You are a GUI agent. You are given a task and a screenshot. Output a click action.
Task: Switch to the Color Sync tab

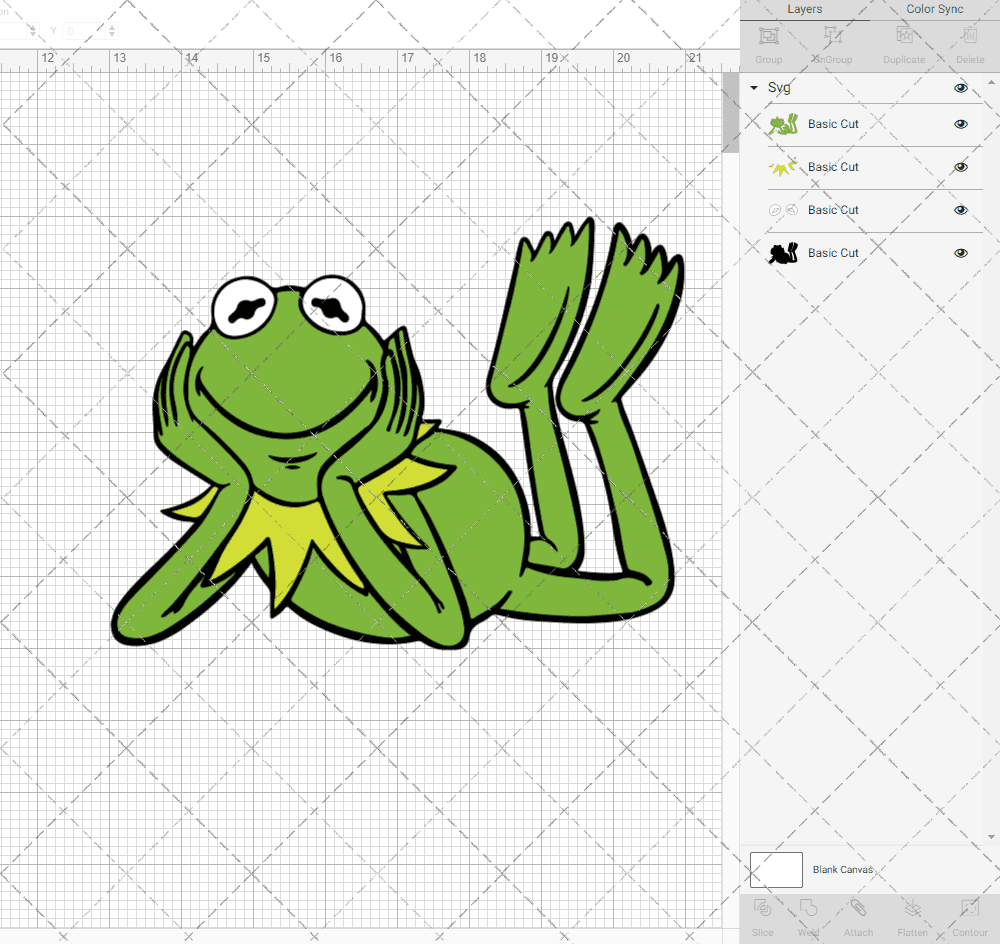pos(934,10)
